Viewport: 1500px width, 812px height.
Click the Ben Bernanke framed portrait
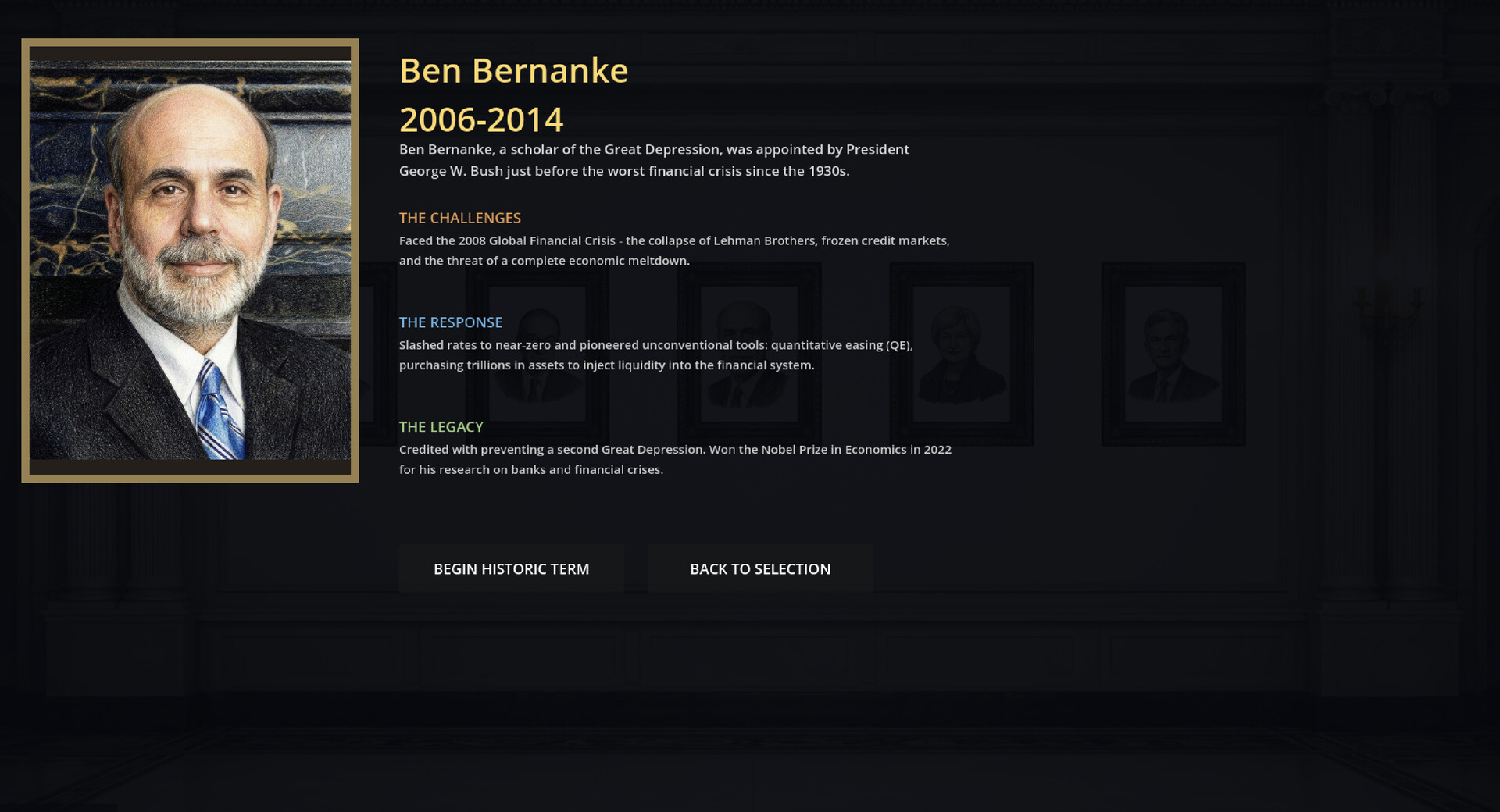[x=190, y=258]
